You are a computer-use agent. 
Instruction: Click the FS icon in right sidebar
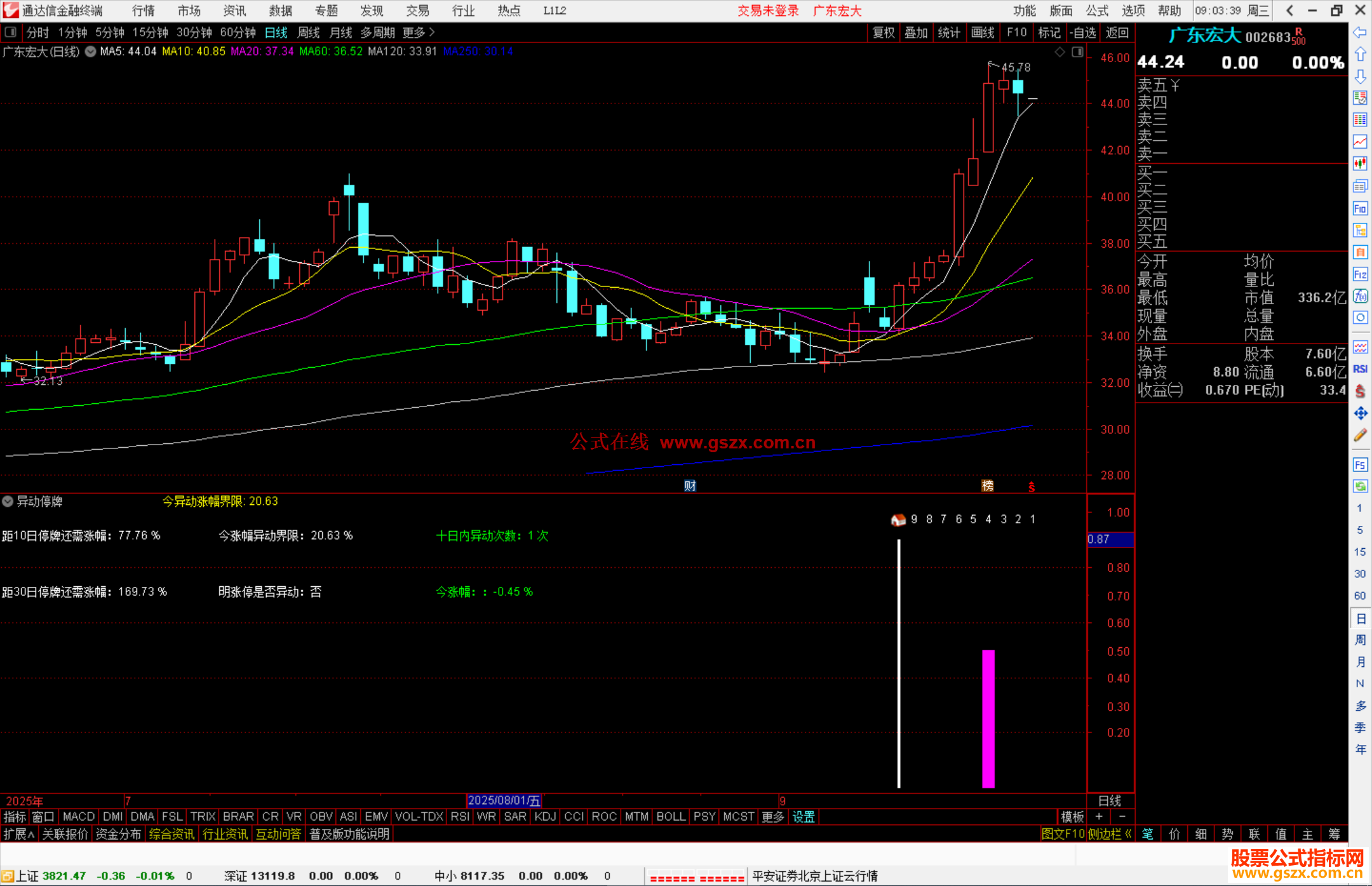(1360, 465)
